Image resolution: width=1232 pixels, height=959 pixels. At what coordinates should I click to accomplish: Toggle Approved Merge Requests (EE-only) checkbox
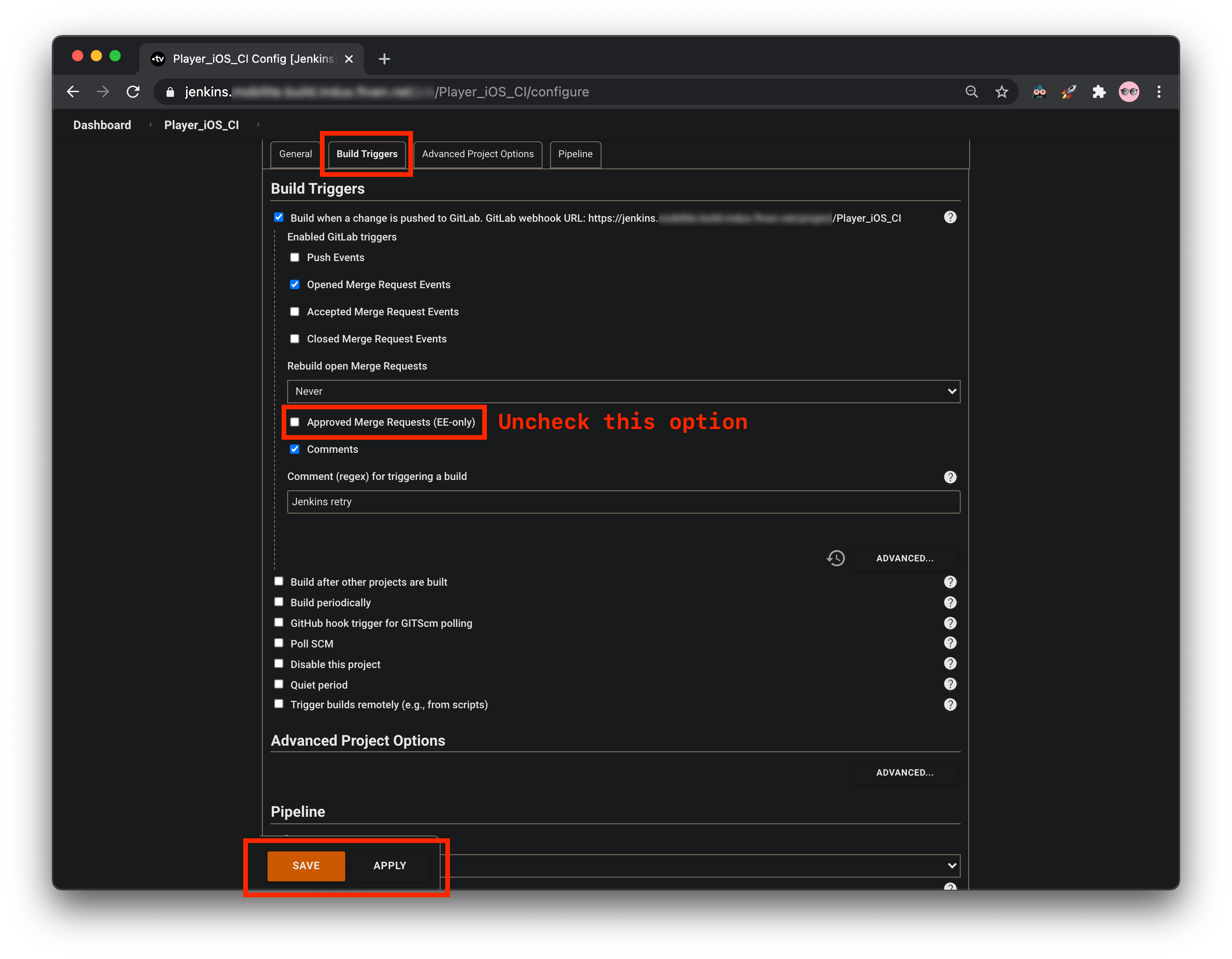pos(295,422)
